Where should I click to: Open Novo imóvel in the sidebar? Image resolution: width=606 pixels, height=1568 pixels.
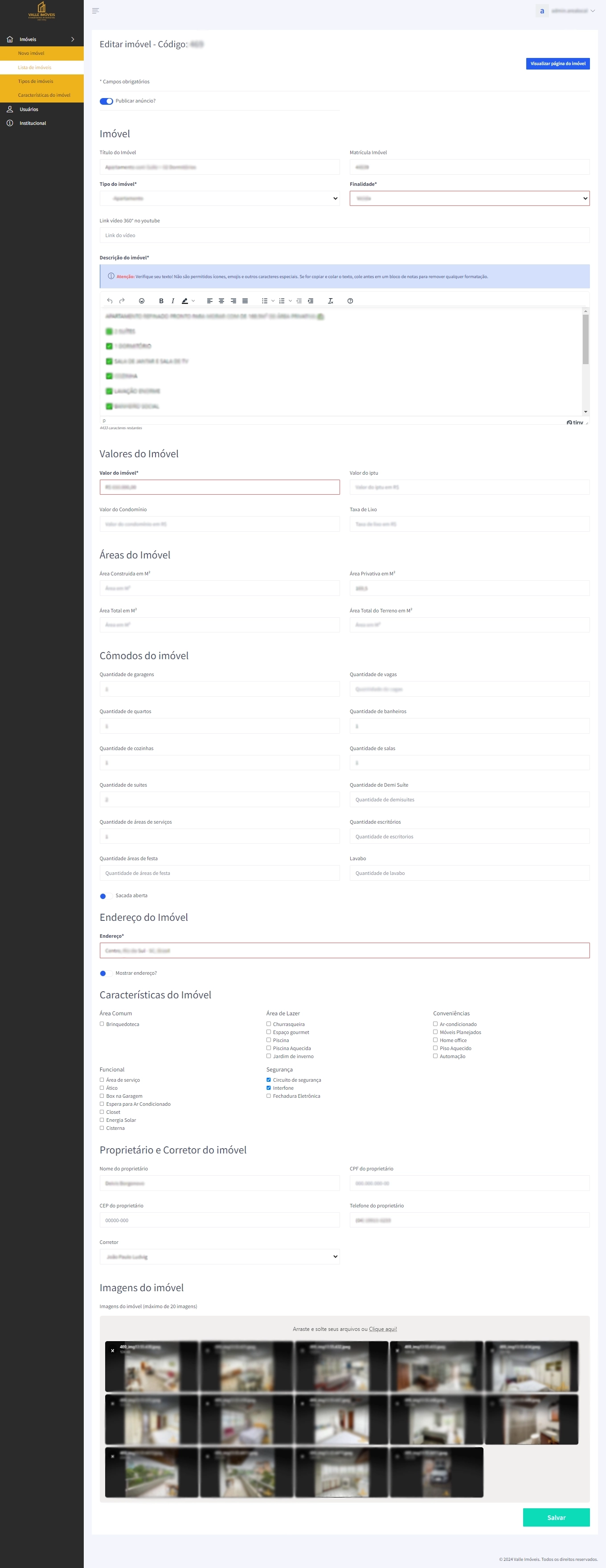point(31,53)
